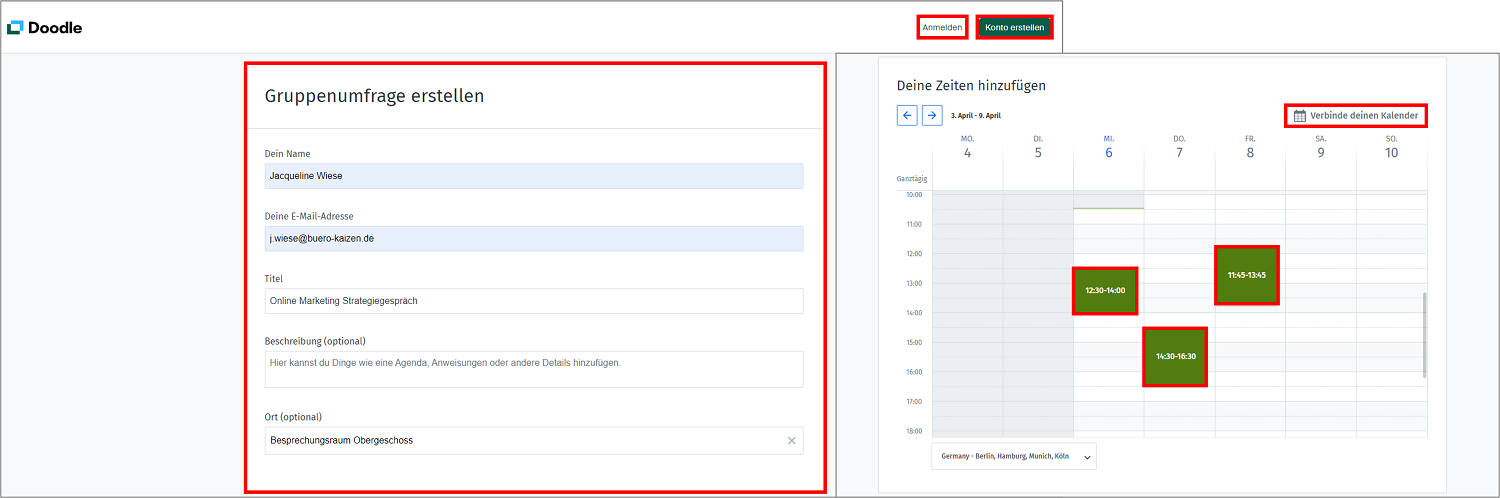The width and height of the screenshot is (1500, 498).
Task: Click the 'Gruppenumfrage erstellen' heading
Action: point(374,96)
